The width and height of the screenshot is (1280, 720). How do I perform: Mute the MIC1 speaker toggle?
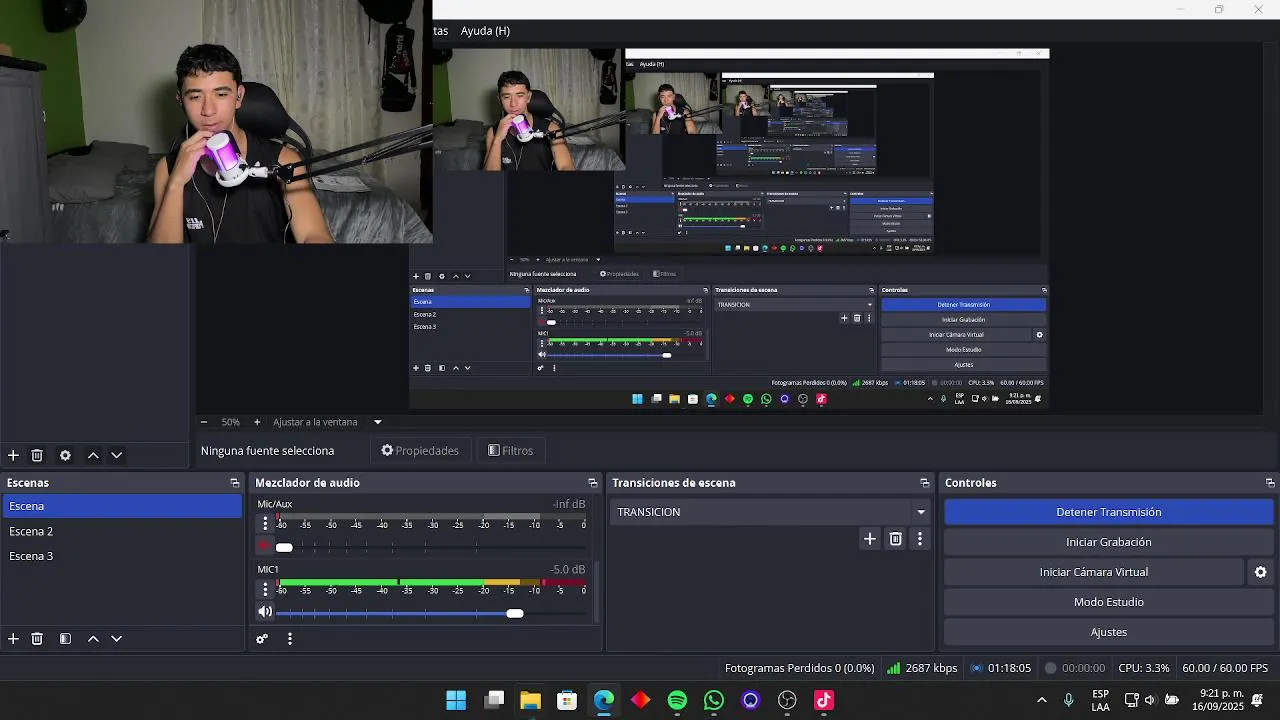(x=265, y=612)
